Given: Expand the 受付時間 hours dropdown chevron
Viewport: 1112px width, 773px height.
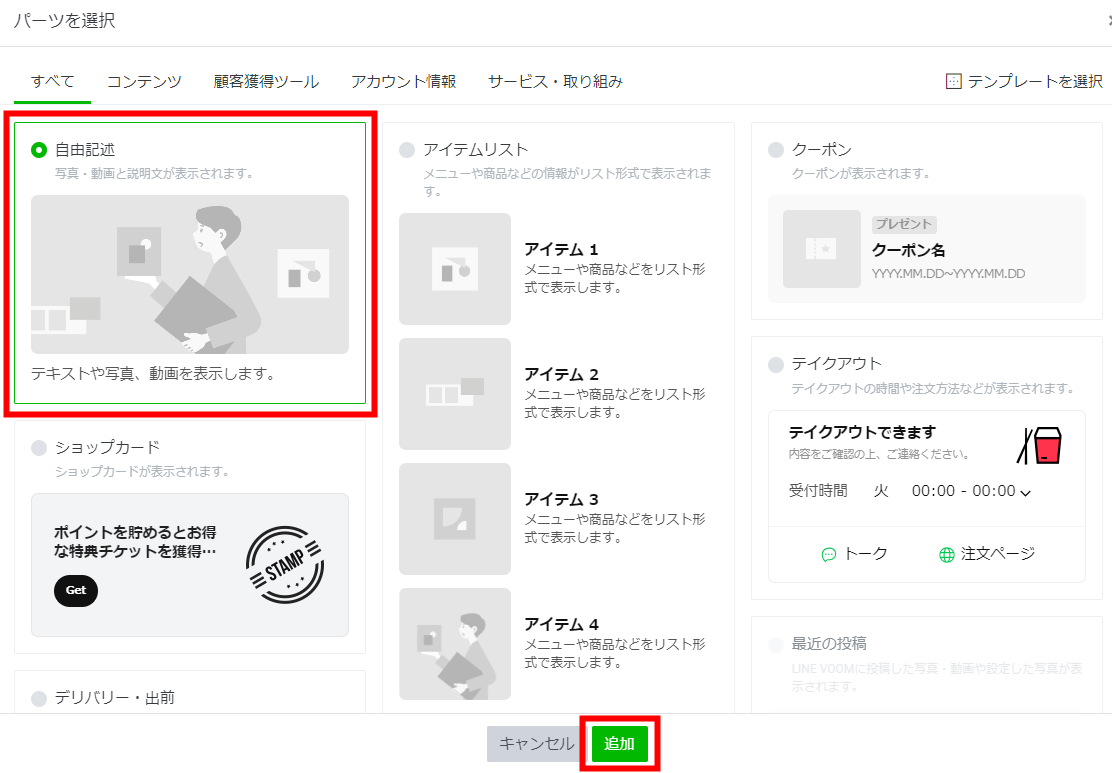Looking at the screenshot, I should tap(1025, 492).
